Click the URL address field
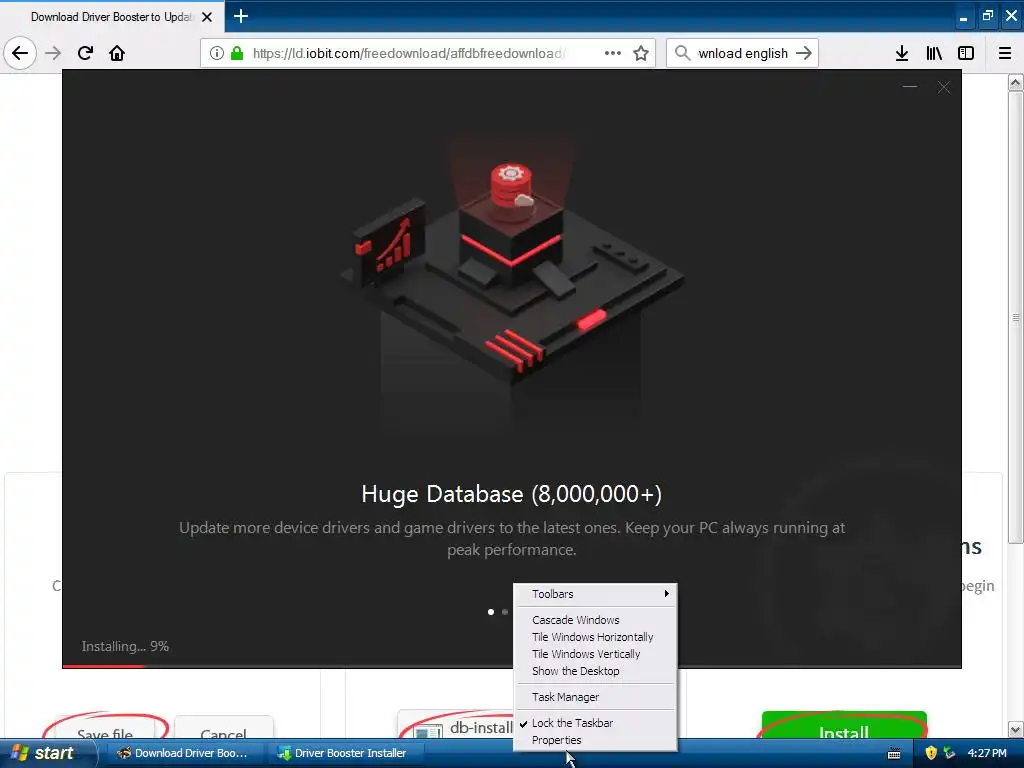 [x=408, y=53]
